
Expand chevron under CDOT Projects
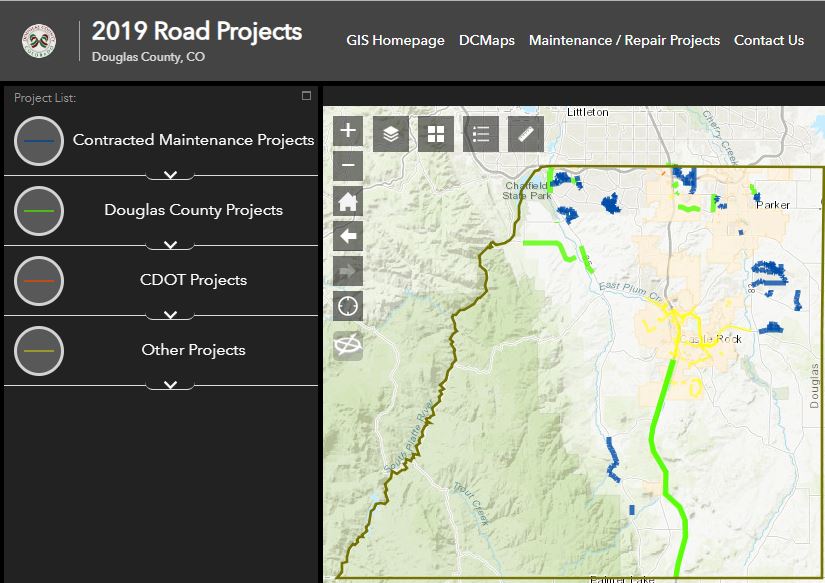click(170, 315)
